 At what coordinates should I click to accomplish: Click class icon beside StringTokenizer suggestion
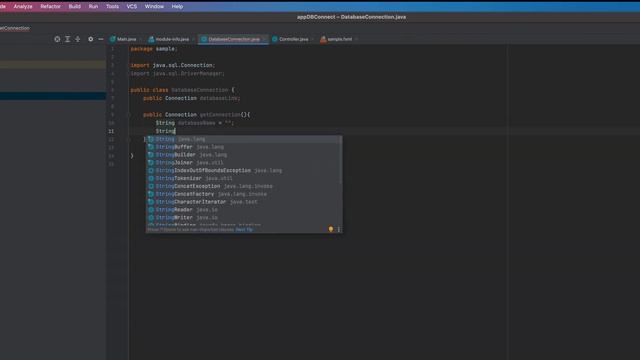[x=151, y=178]
